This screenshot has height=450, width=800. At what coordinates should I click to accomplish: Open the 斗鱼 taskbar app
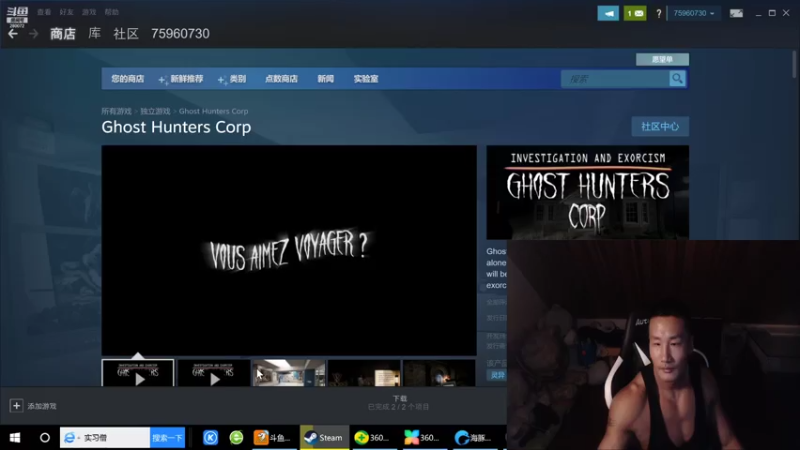pyautogui.click(x=273, y=438)
